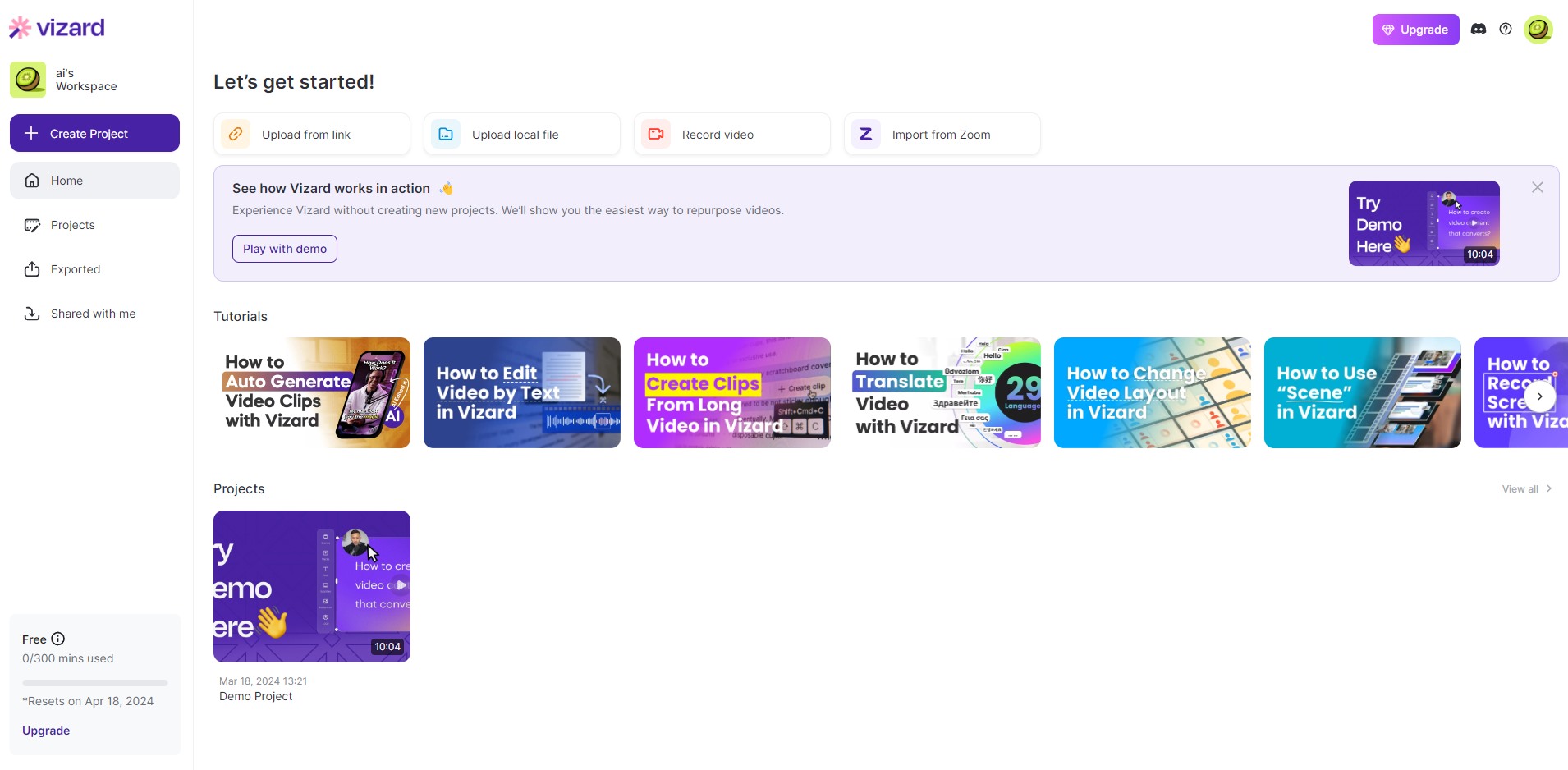
Task: Open How to Change Video Layout tutorial
Action: tap(1153, 392)
